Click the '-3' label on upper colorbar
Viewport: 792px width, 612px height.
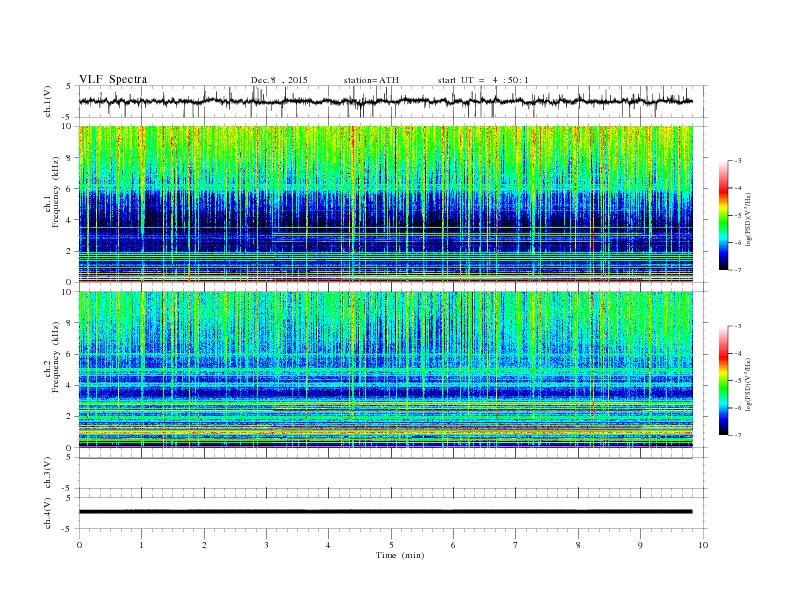click(x=738, y=161)
